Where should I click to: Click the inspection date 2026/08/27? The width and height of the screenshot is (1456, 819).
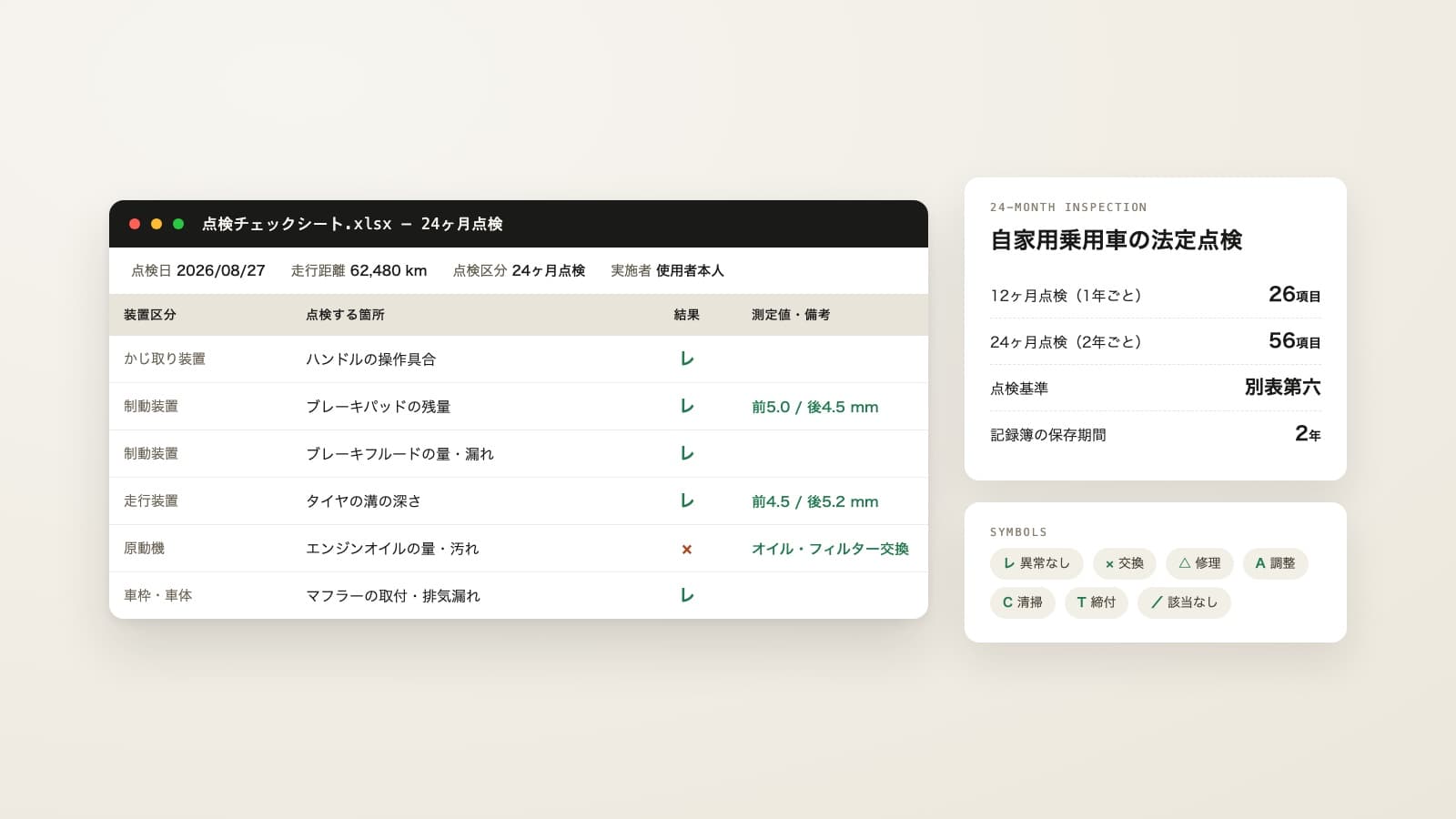[x=221, y=270]
